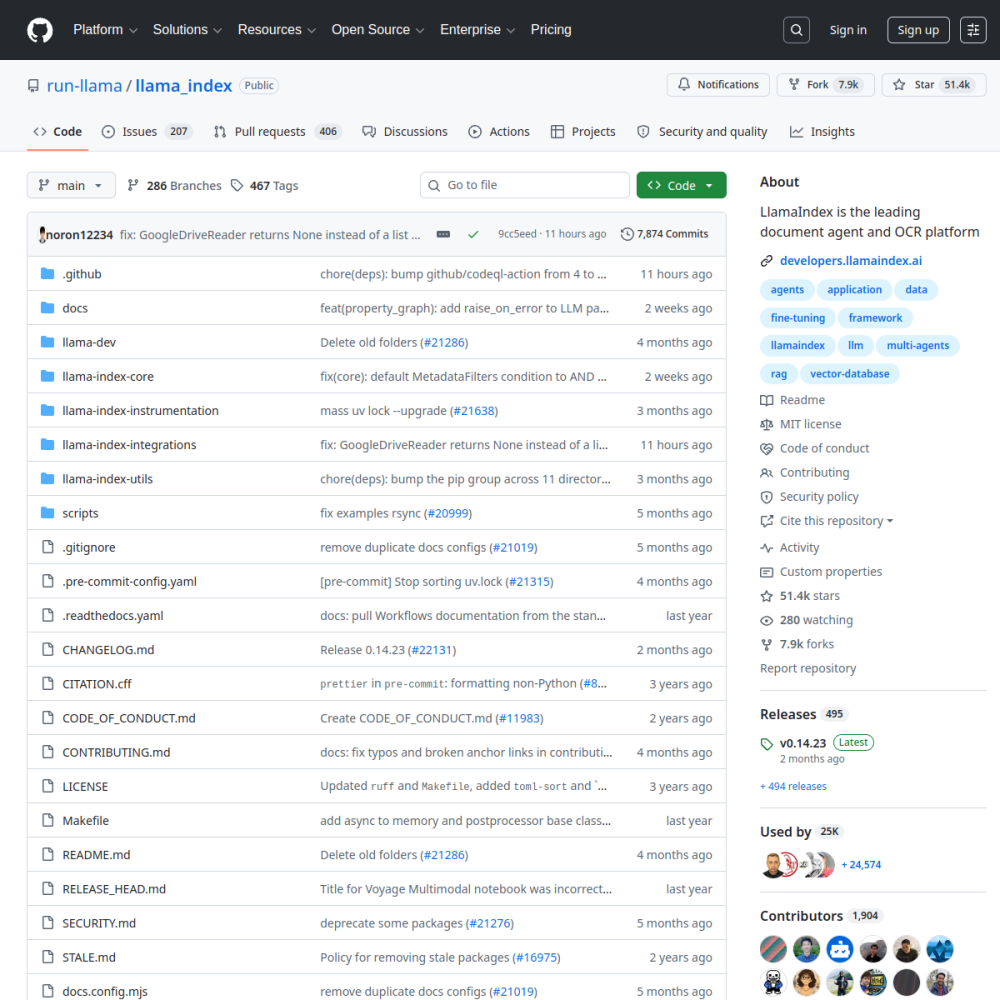This screenshot has width=1000, height=1000.
Task: Open the main branch selector dropdown
Action: tap(71, 186)
